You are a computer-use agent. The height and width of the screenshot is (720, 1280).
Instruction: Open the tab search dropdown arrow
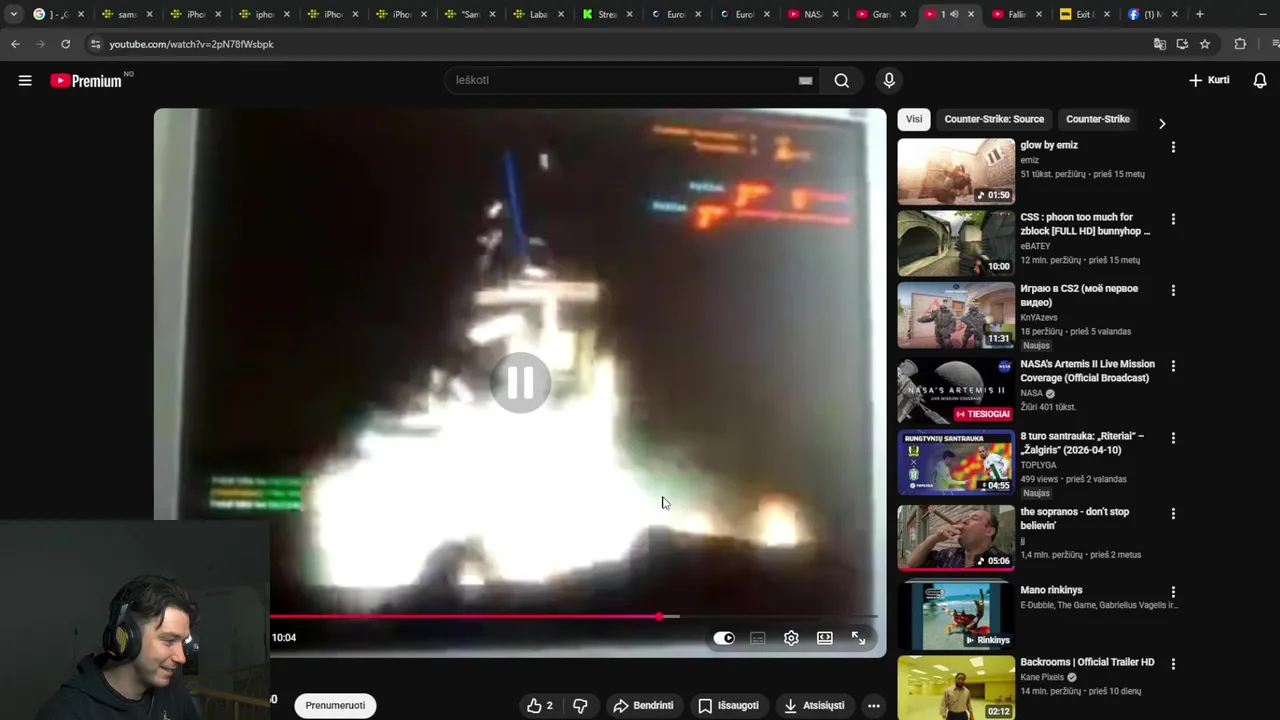[14, 14]
